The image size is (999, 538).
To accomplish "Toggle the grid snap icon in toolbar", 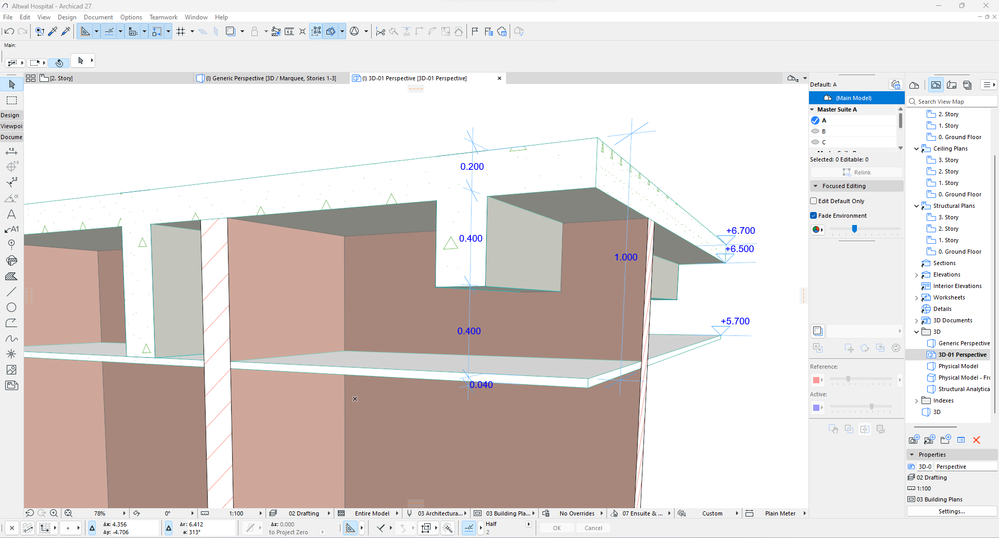I will (180, 31).
